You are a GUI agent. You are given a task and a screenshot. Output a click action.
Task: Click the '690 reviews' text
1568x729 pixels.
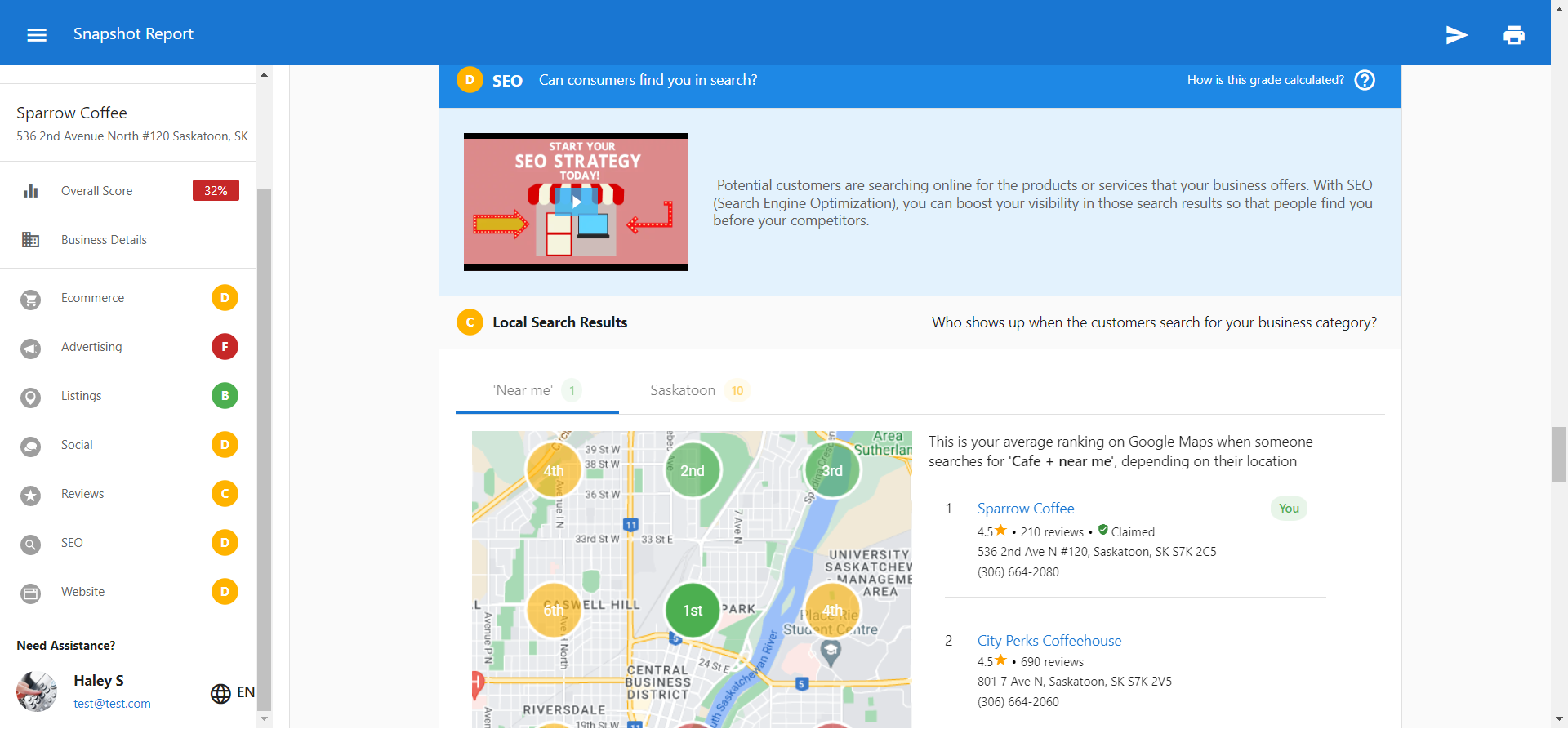coord(1052,662)
